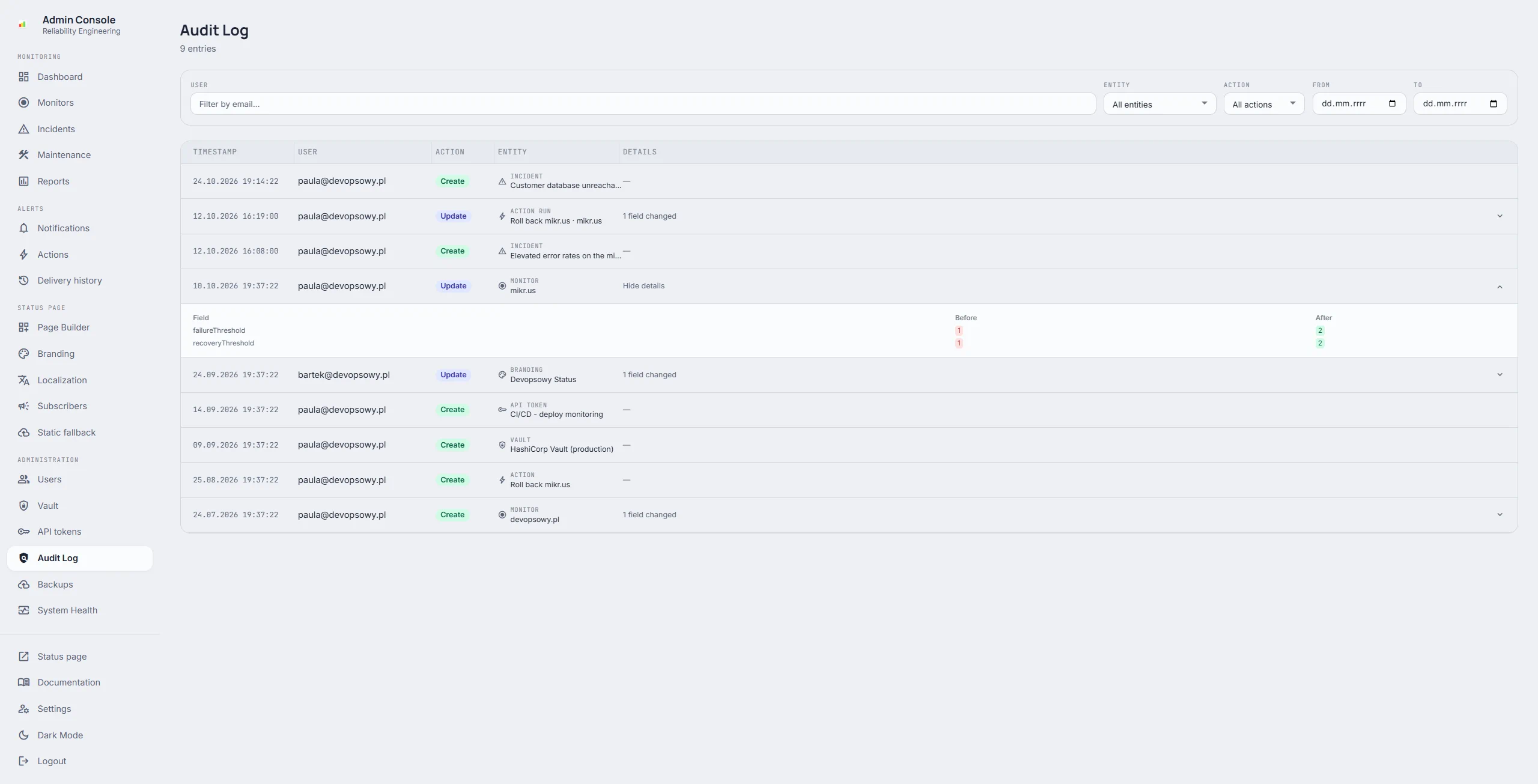Open the From date picker calendar icon

click(1392, 104)
